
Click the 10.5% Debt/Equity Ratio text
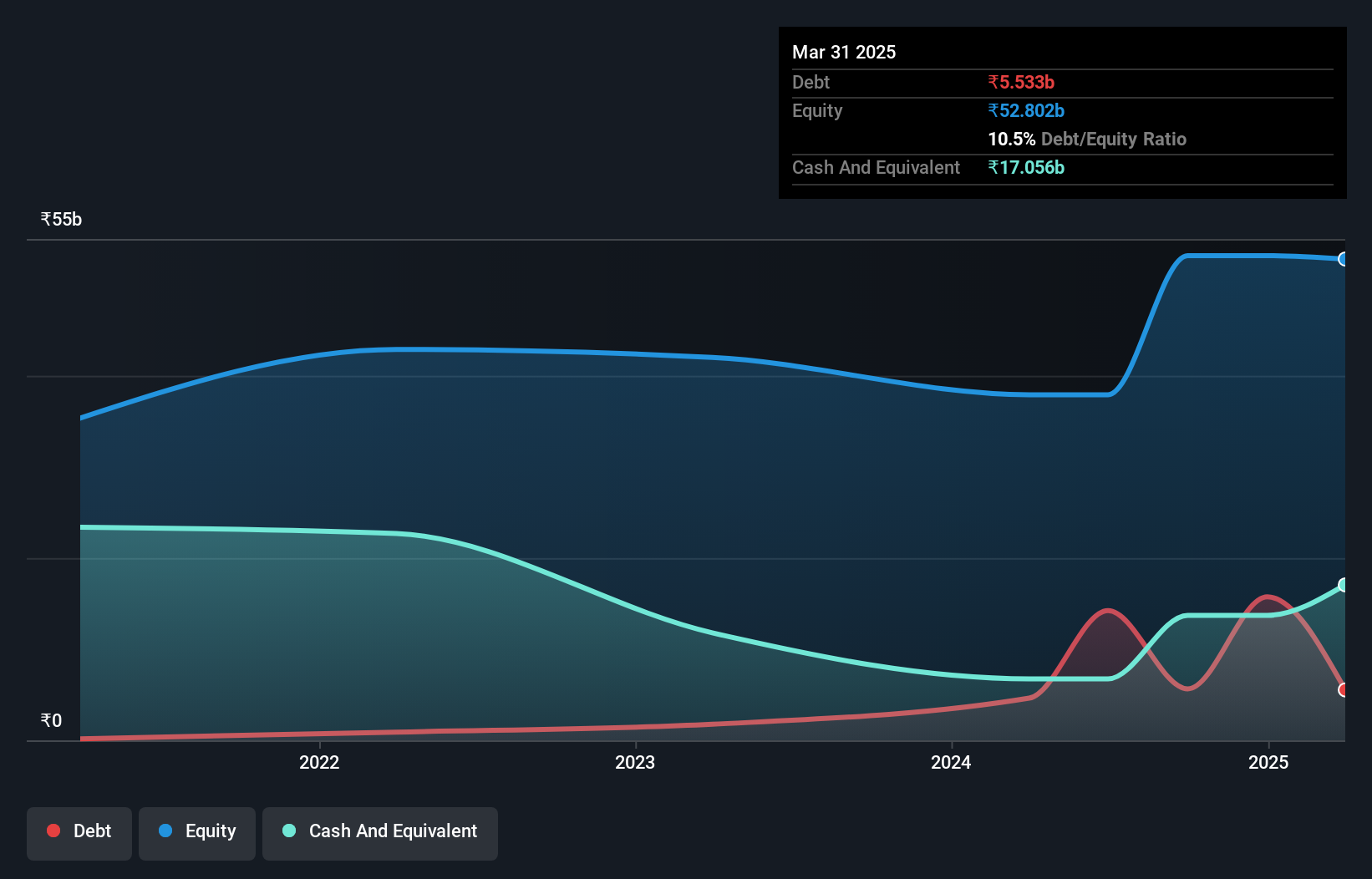coord(1087,139)
